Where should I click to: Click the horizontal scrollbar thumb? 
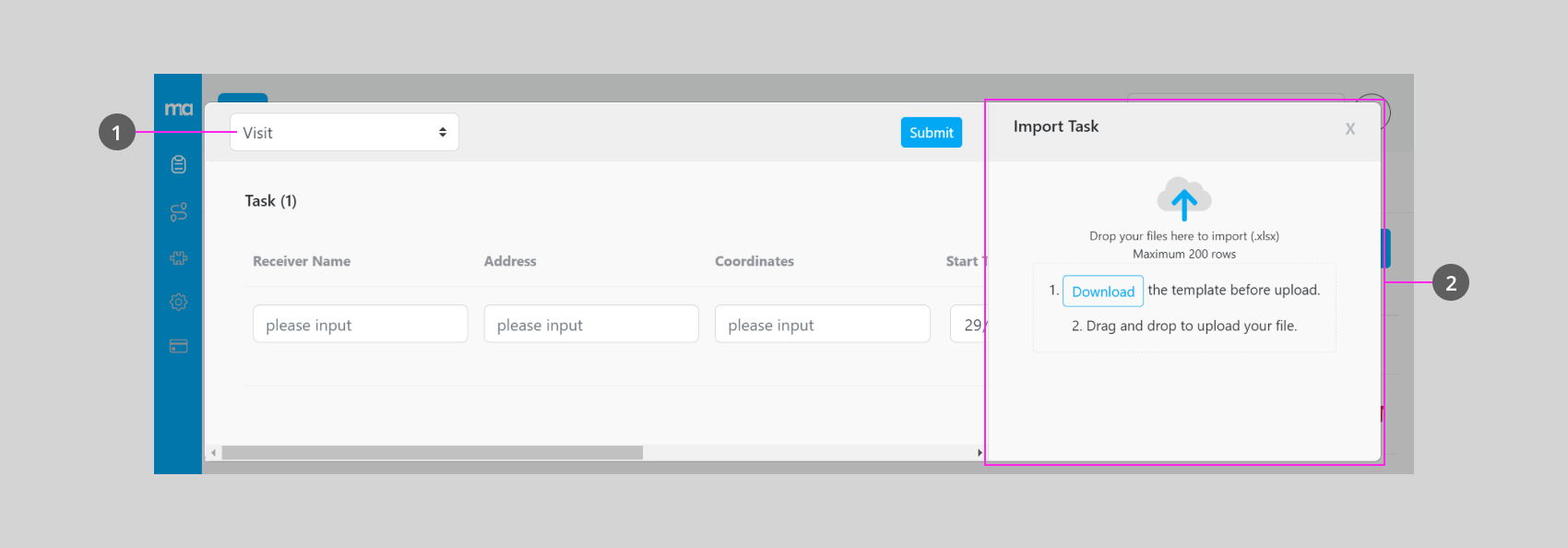pyautogui.click(x=432, y=453)
